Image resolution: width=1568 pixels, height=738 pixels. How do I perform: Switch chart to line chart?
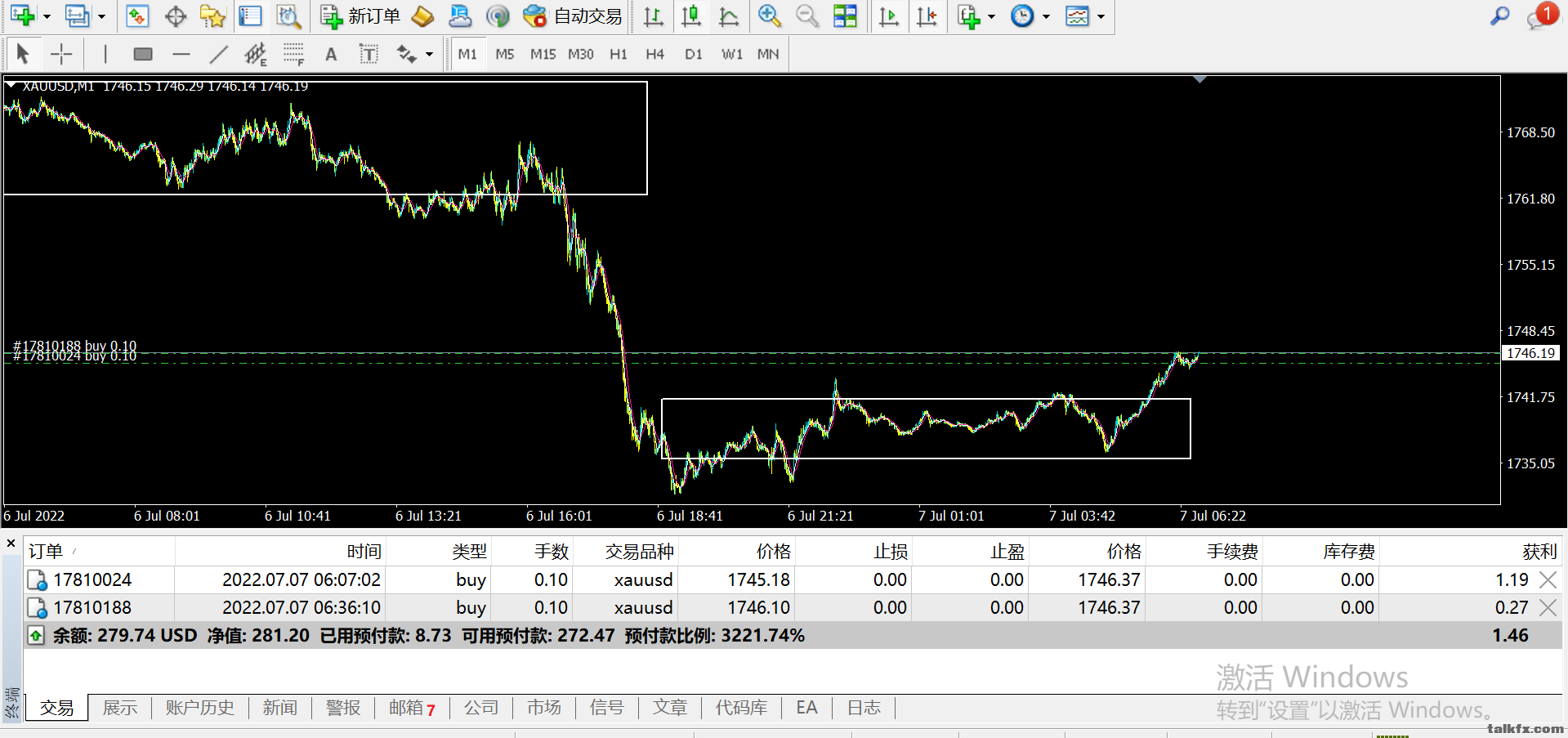(729, 16)
